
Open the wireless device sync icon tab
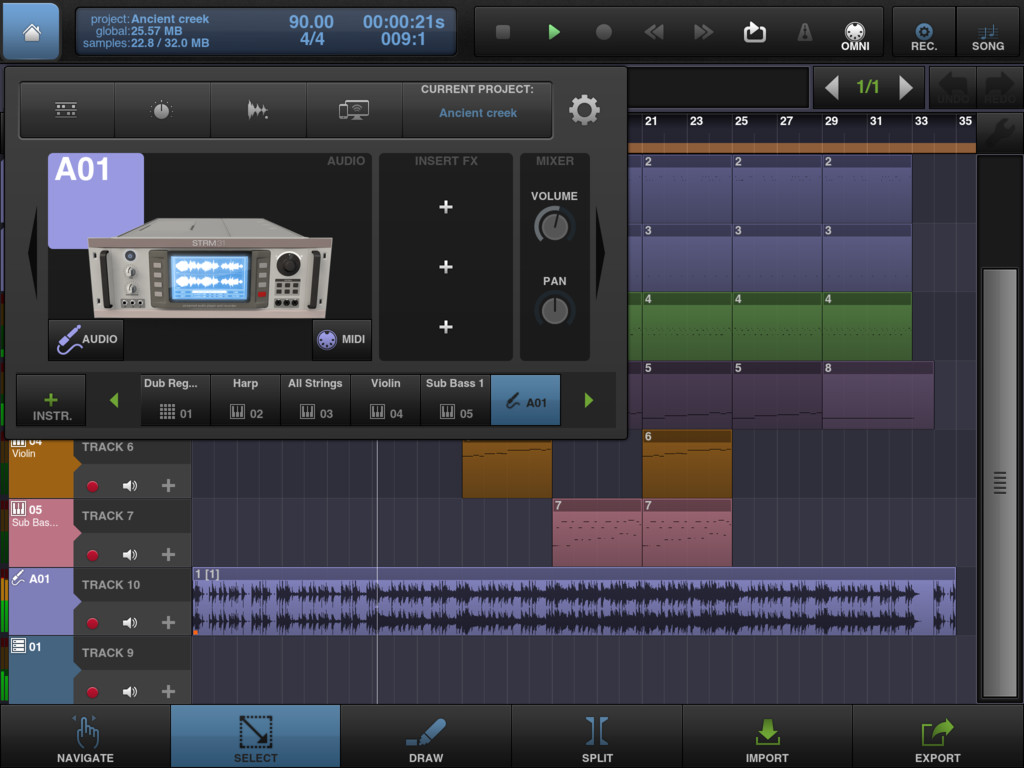tap(354, 110)
